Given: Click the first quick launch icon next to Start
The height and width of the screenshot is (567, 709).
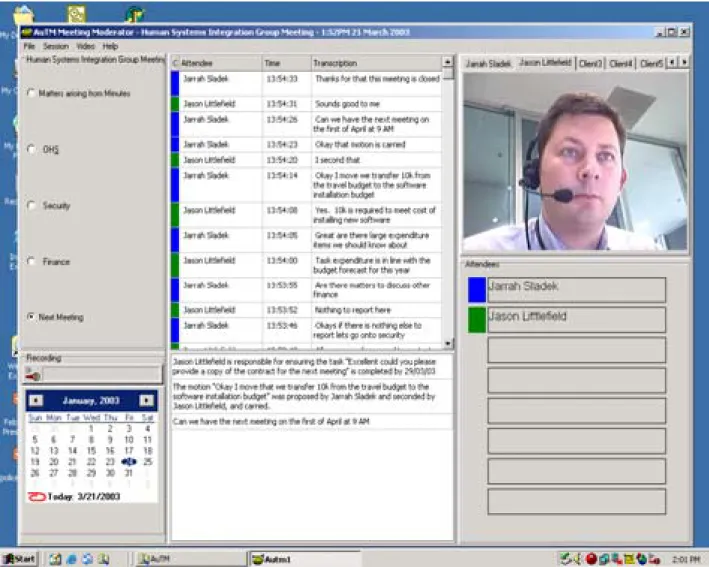Looking at the screenshot, I should tap(55, 559).
